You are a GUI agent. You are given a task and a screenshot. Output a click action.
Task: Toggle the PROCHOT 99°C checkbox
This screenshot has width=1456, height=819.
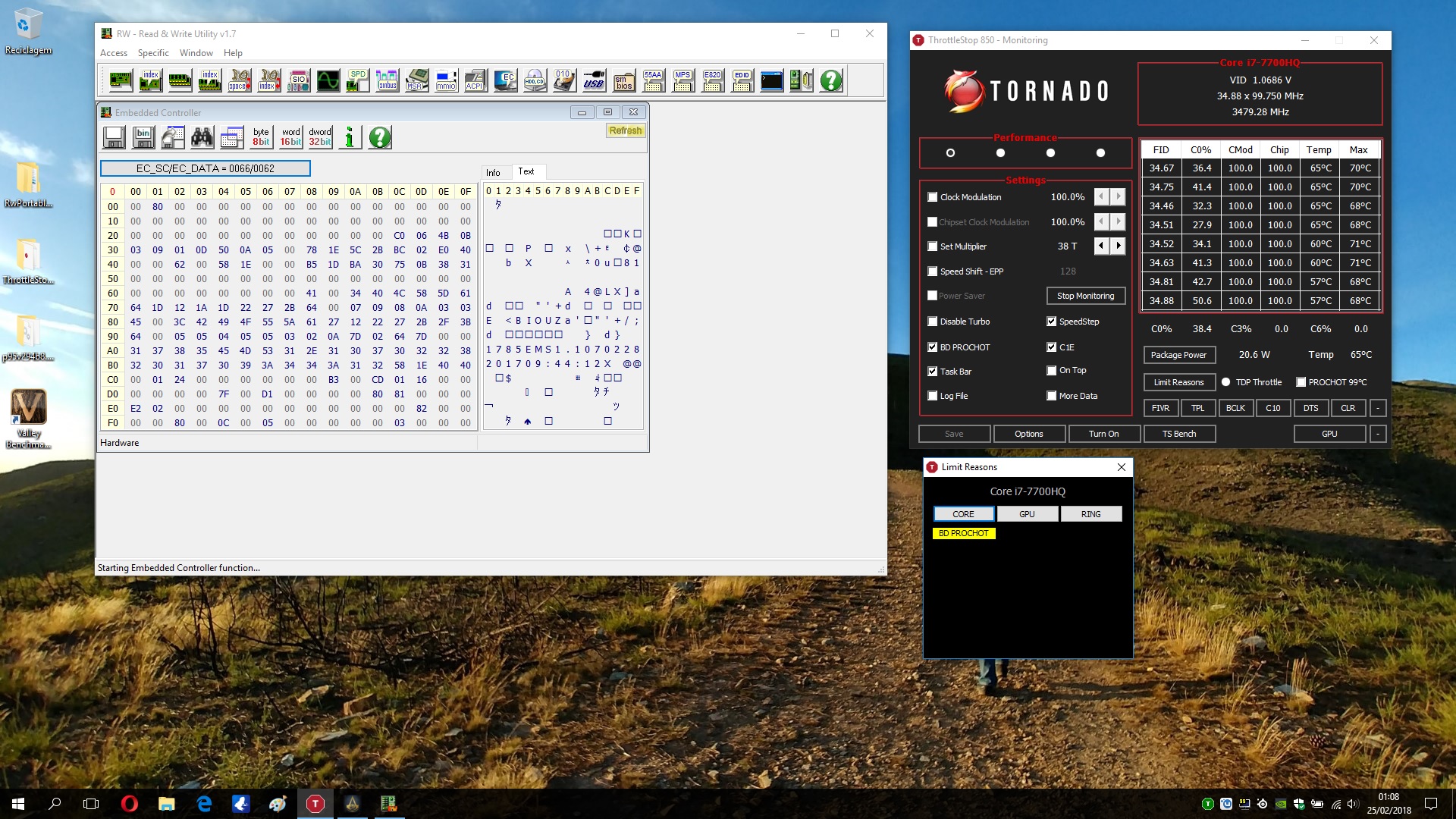pos(1301,382)
